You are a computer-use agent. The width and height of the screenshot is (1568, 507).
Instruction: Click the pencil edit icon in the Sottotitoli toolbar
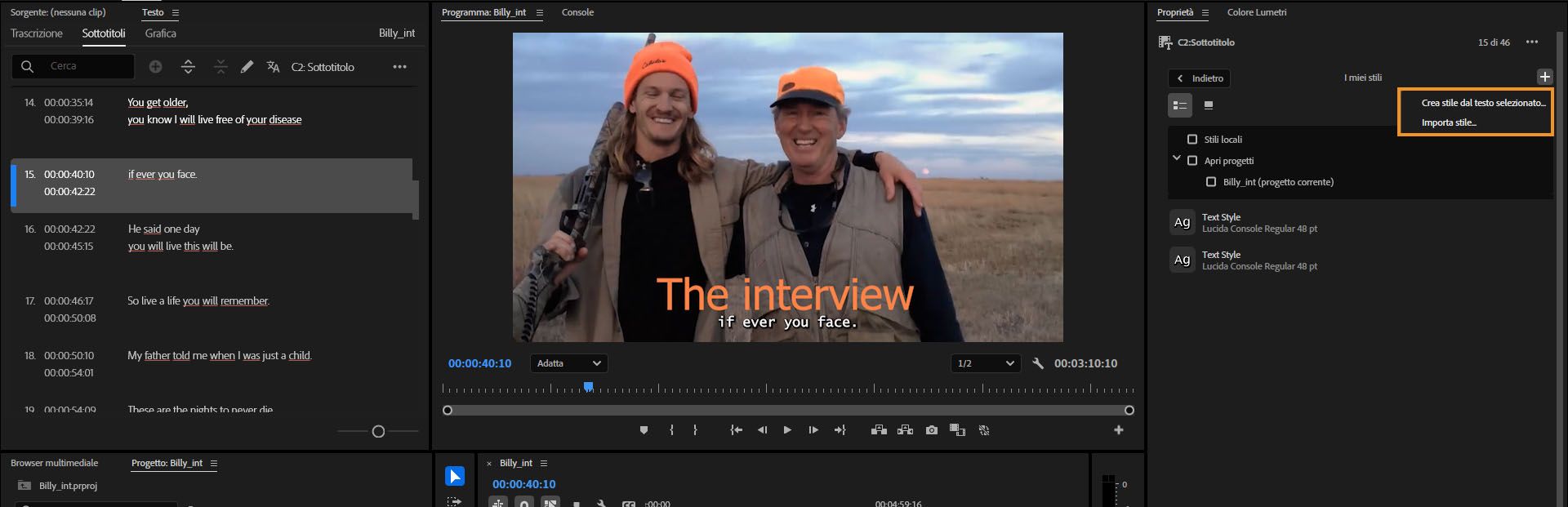click(x=247, y=67)
